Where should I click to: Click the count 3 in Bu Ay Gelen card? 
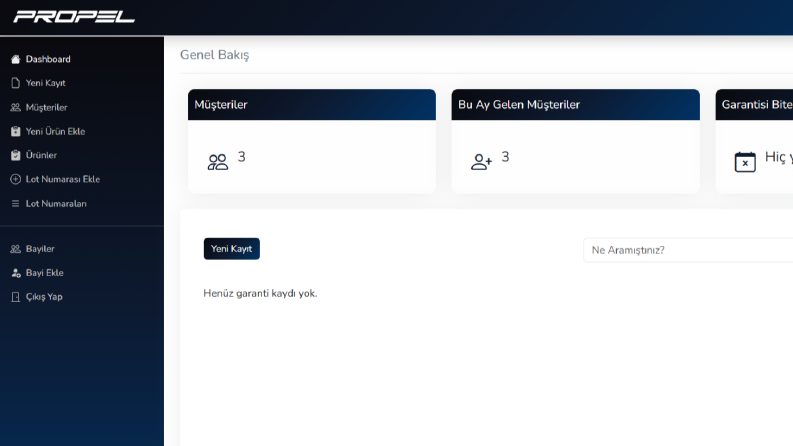[x=505, y=157]
